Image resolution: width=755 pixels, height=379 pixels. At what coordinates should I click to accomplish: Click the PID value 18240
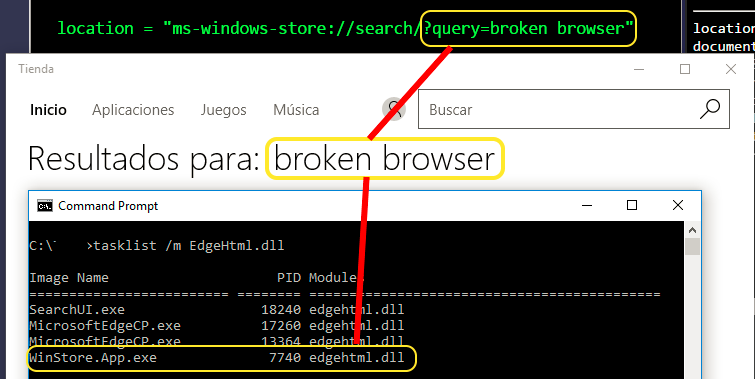pos(281,309)
